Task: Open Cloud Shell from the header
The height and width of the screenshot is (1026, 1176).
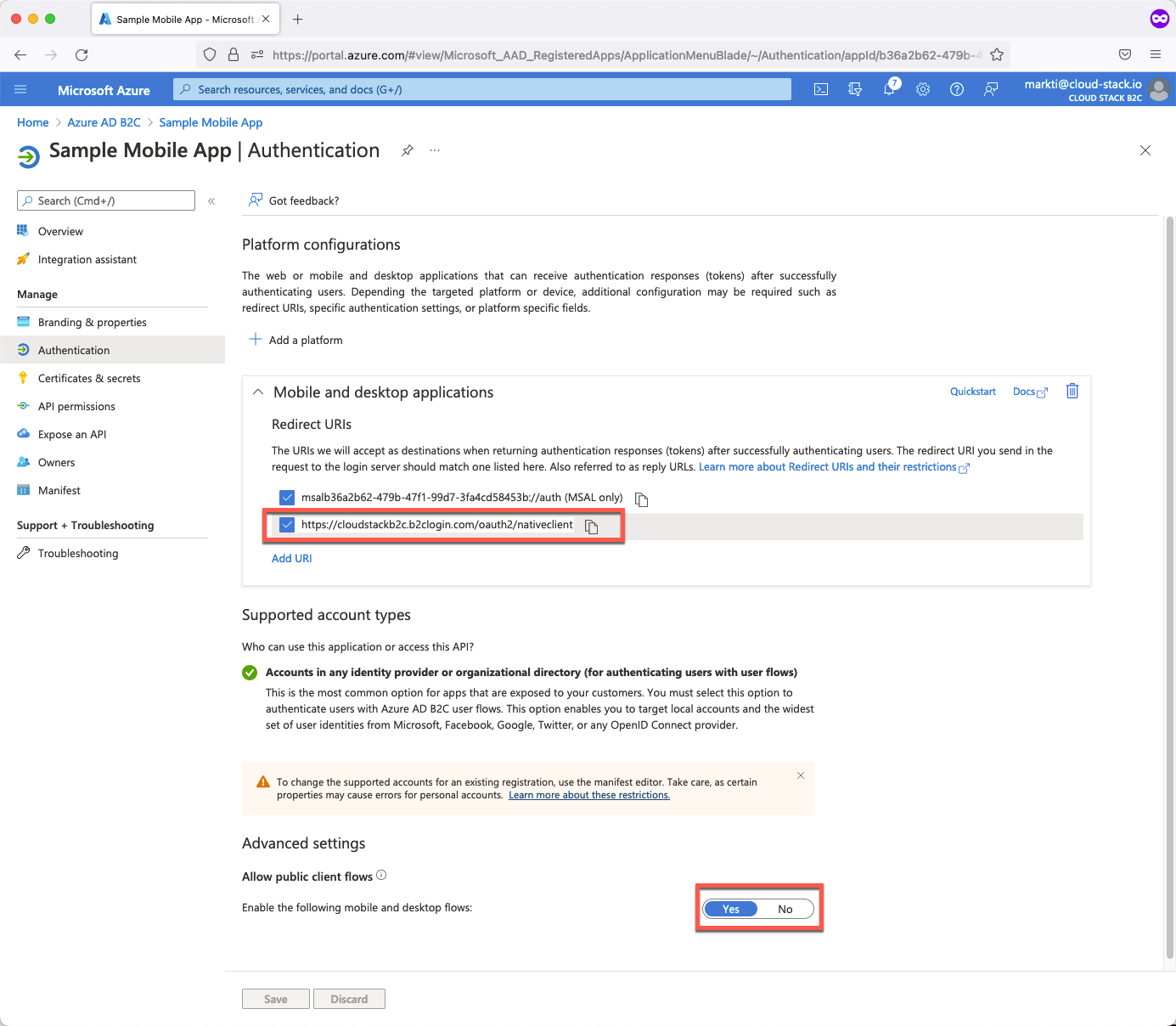Action: pyautogui.click(x=821, y=89)
